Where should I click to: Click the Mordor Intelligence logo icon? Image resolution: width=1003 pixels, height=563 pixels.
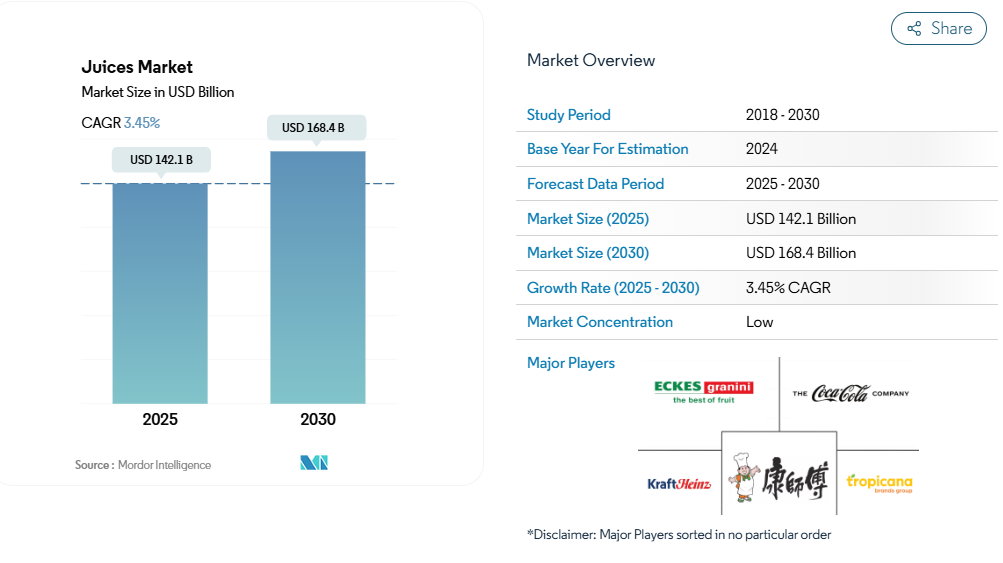click(x=314, y=463)
